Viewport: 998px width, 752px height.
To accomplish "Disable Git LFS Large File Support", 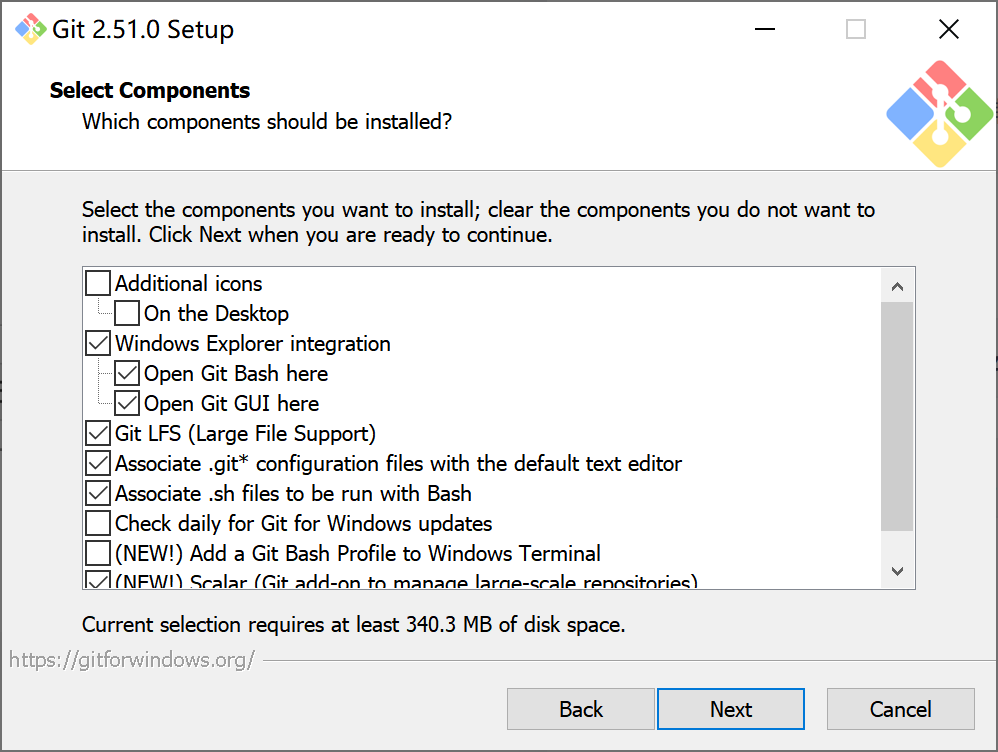I will tap(97, 433).
